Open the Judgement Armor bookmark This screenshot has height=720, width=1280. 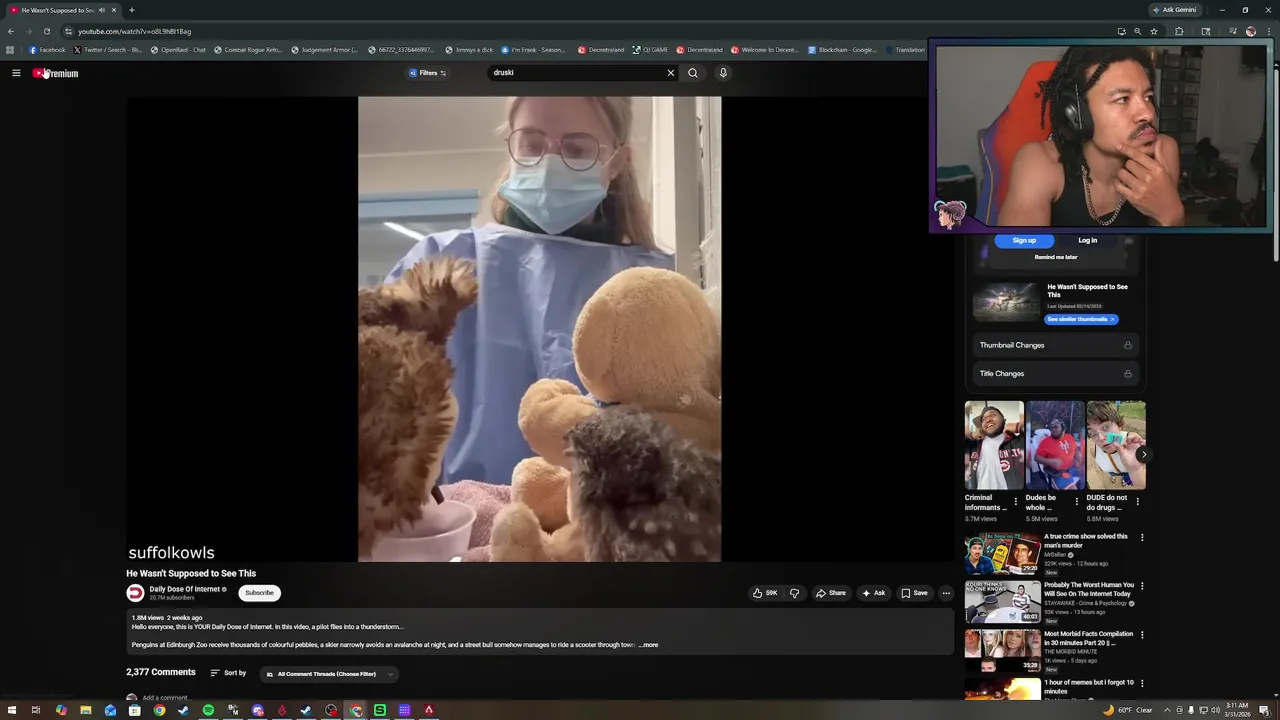pyautogui.click(x=324, y=50)
